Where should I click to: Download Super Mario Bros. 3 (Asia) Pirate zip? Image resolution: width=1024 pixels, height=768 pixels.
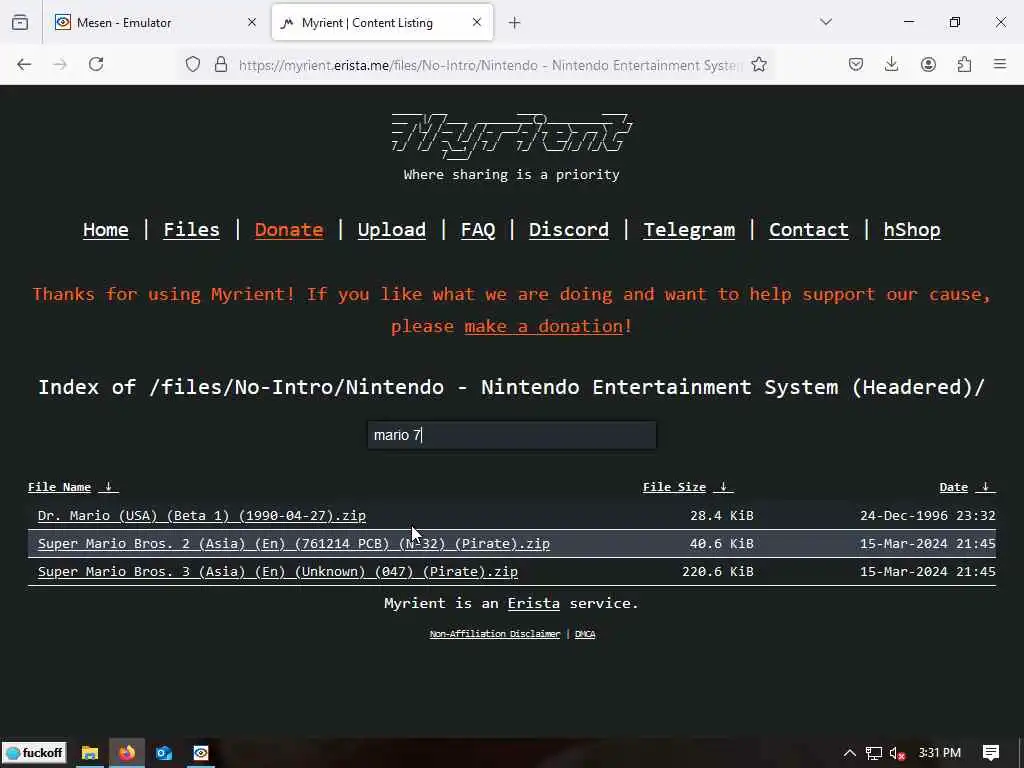coord(278,571)
